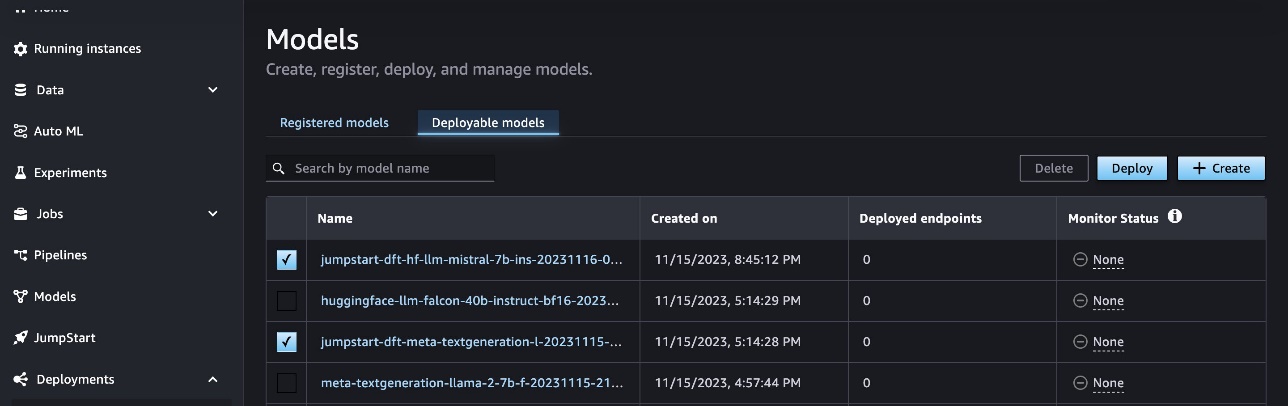Go to Experiments in sidebar
Image resolution: width=1288 pixels, height=406 pixels.
pyautogui.click(x=70, y=172)
